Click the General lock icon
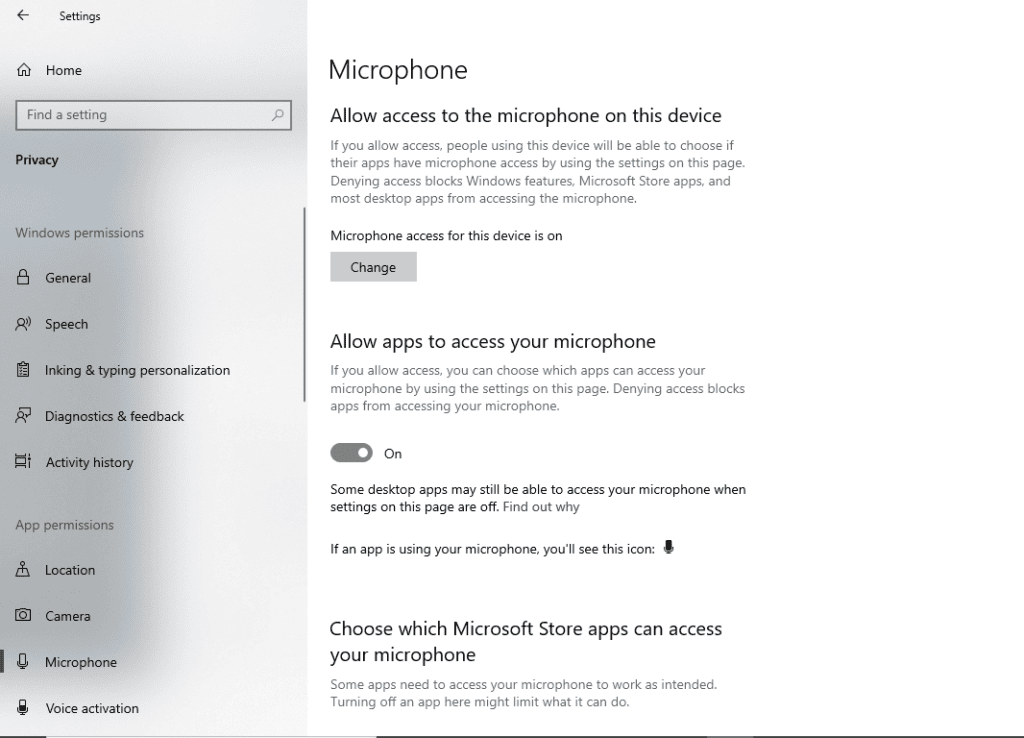1024x738 pixels. click(24, 278)
